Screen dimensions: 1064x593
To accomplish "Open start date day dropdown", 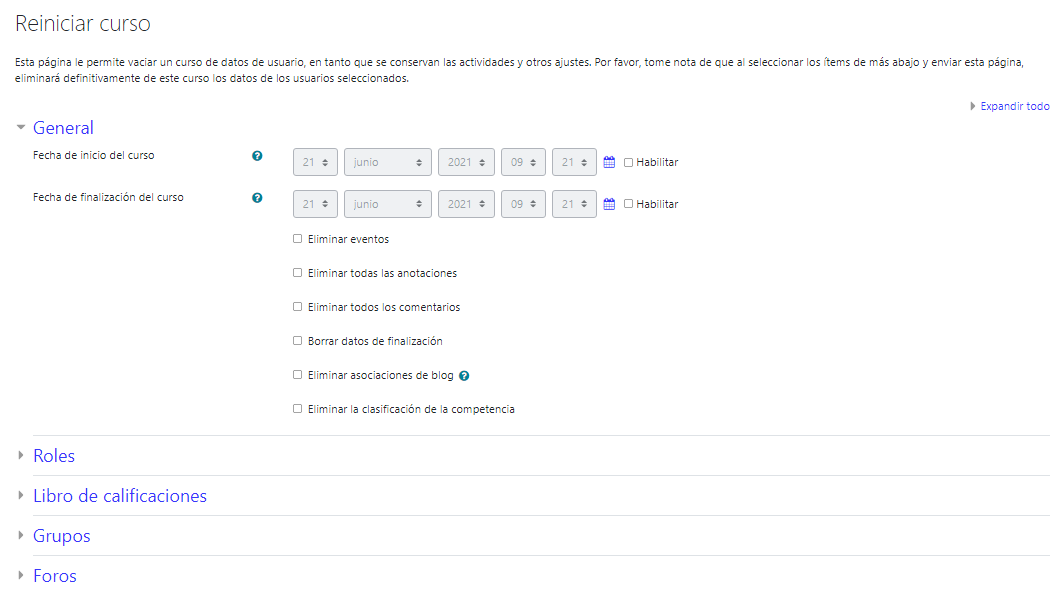I will (315, 162).
